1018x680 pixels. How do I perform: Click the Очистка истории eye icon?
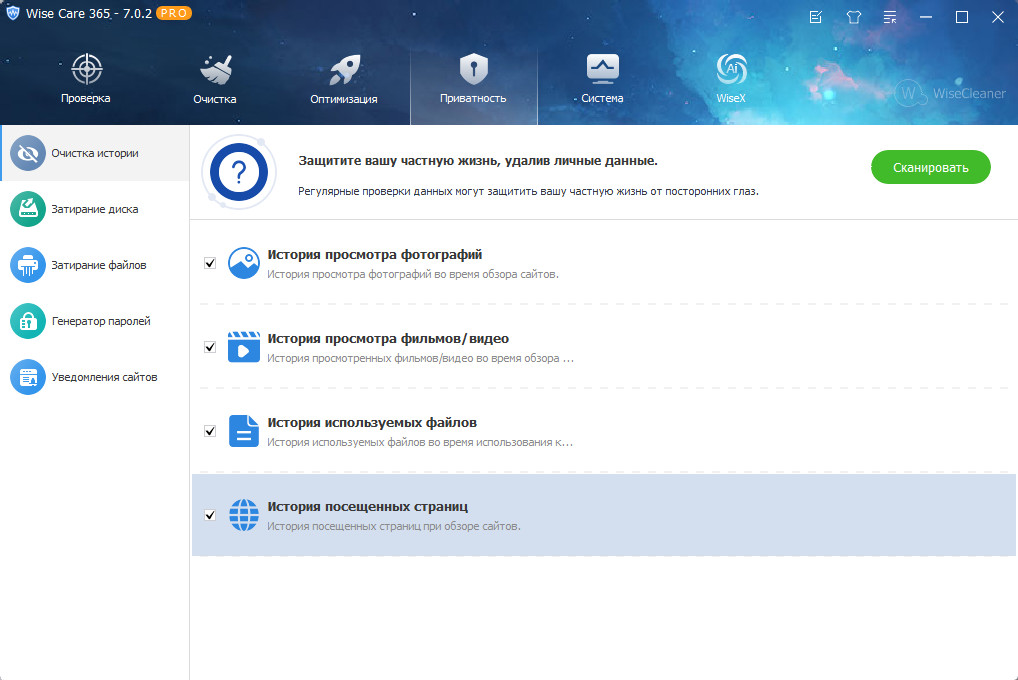point(28,153)
